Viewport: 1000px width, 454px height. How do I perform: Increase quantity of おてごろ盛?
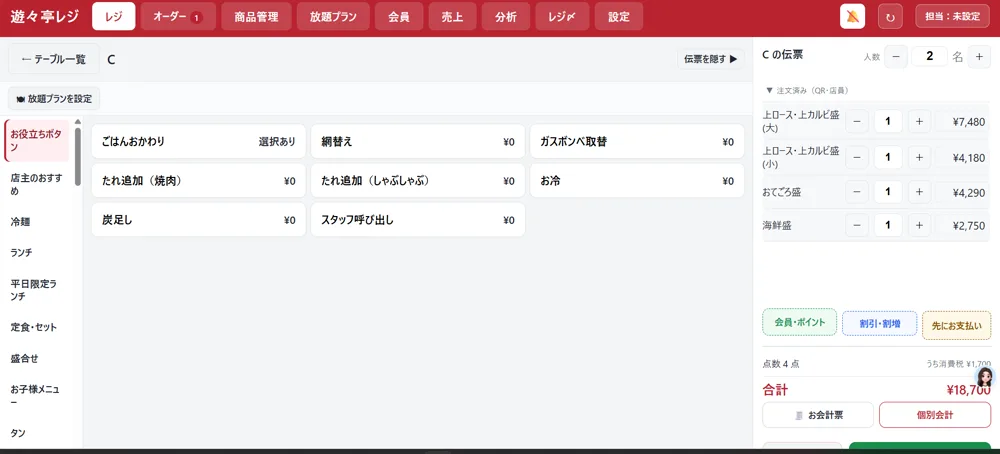[x=919, y=191]
